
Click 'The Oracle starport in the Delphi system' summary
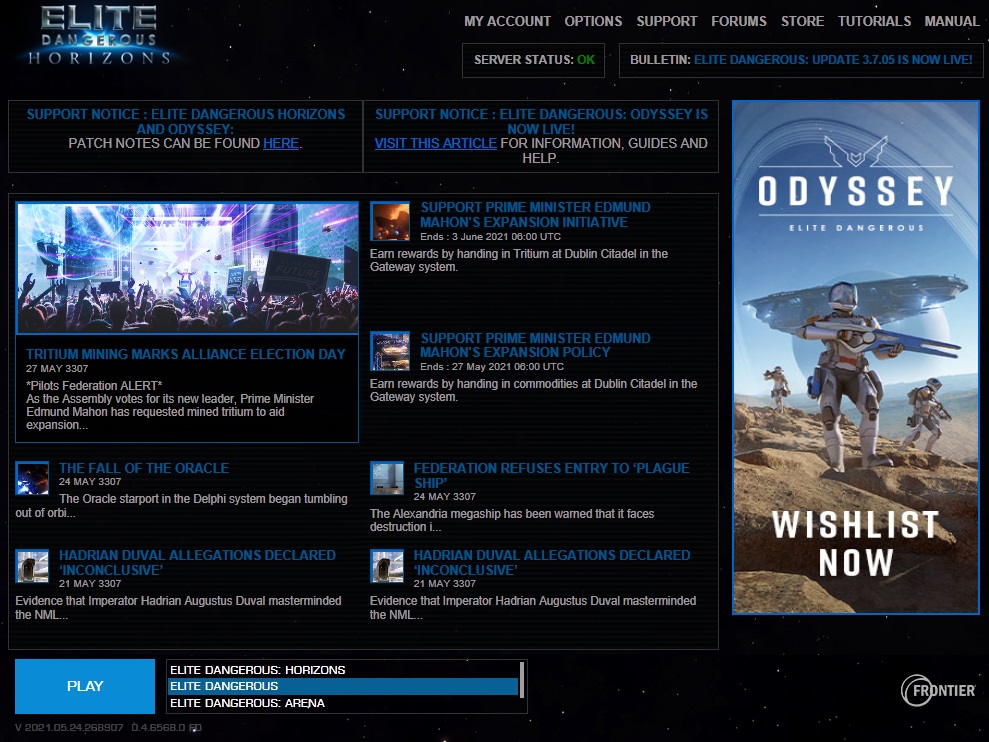182,505
